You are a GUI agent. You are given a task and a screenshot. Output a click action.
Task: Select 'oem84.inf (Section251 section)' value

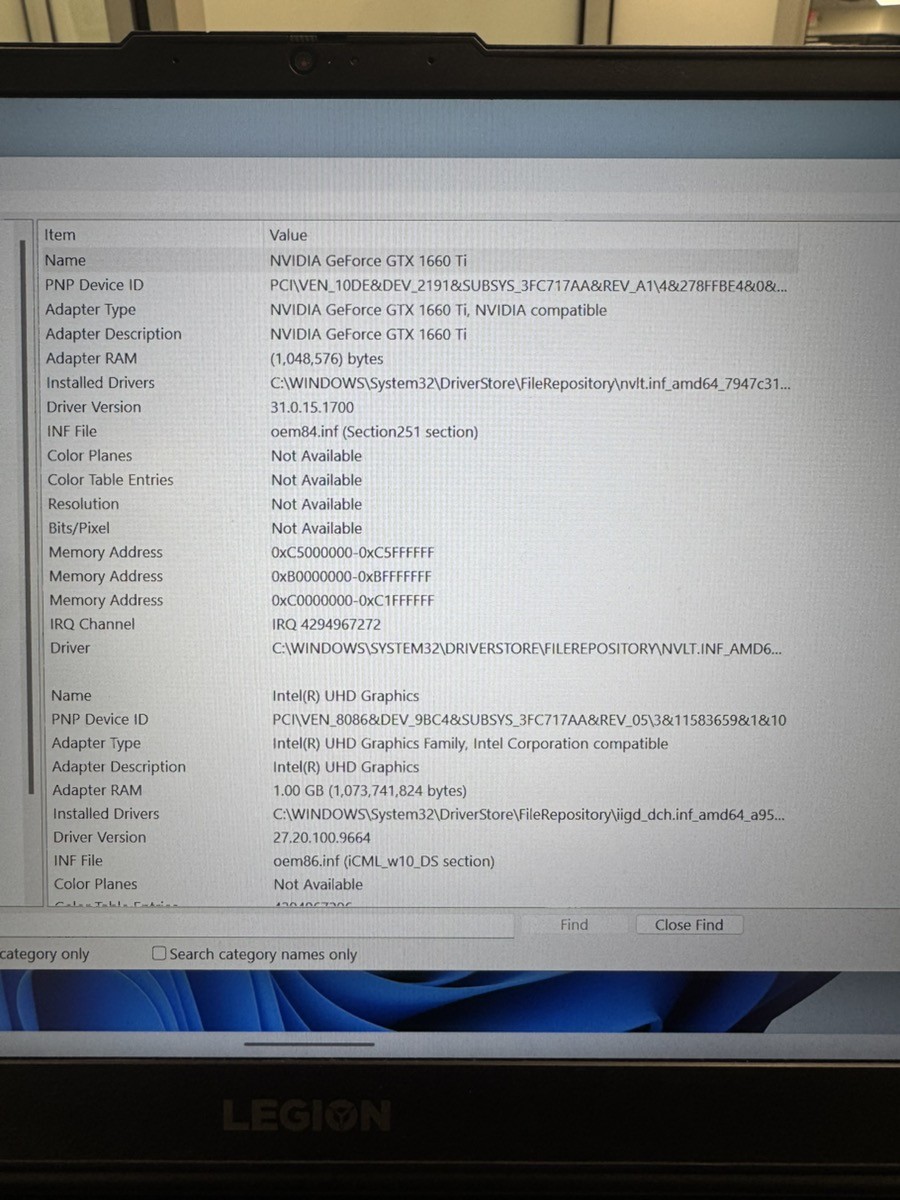pos(374,432)
